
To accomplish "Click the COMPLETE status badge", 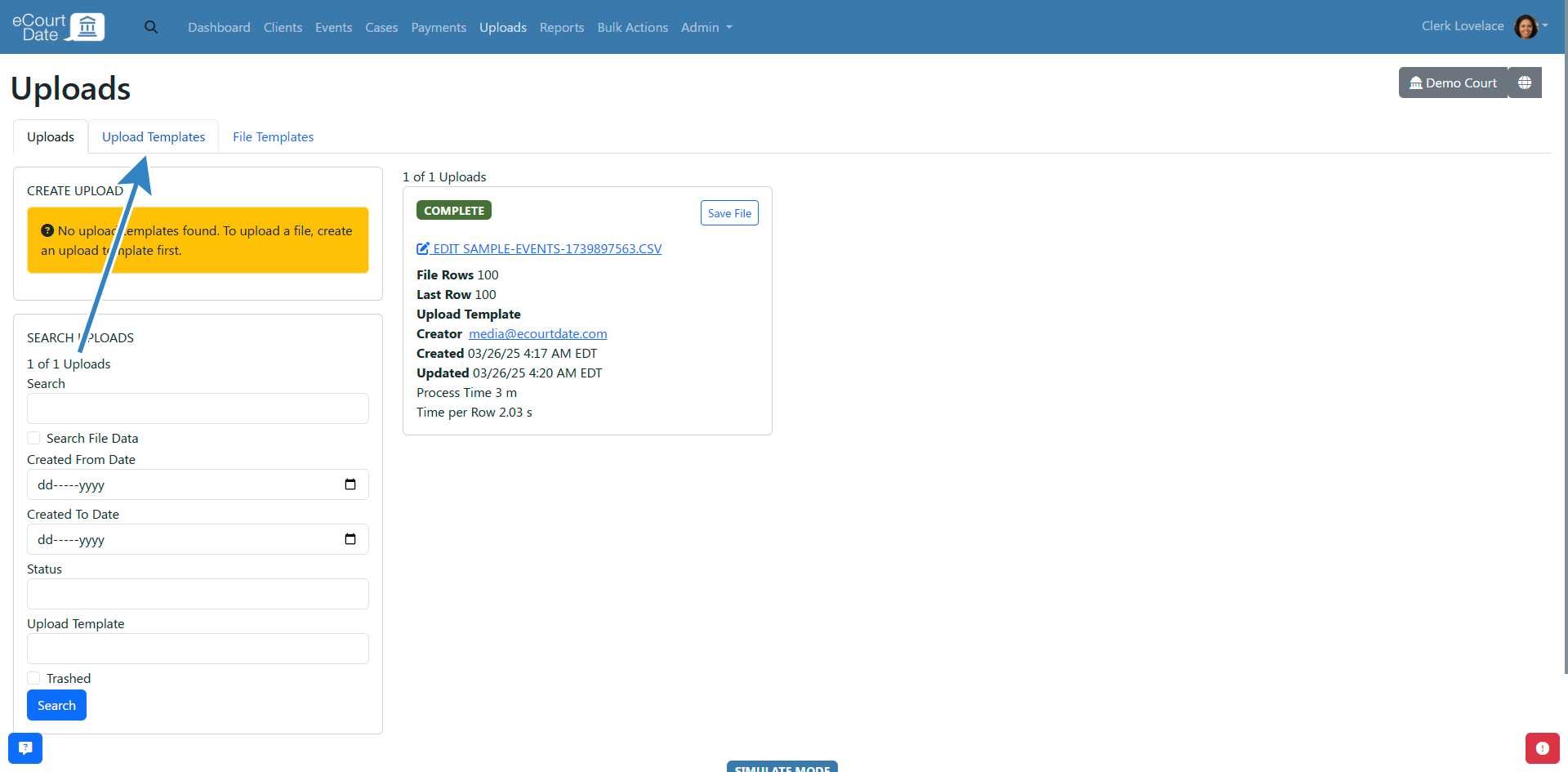I will [454, 210].
